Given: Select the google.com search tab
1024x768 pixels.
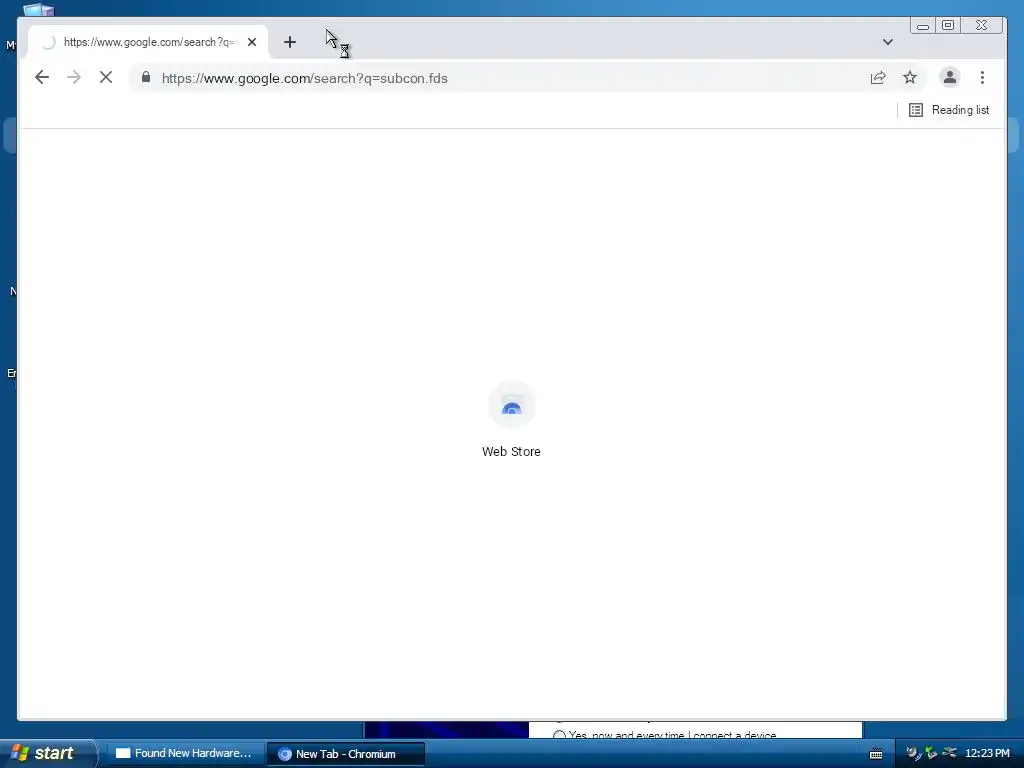Looking at the screenshot, I should coord(148,42).
